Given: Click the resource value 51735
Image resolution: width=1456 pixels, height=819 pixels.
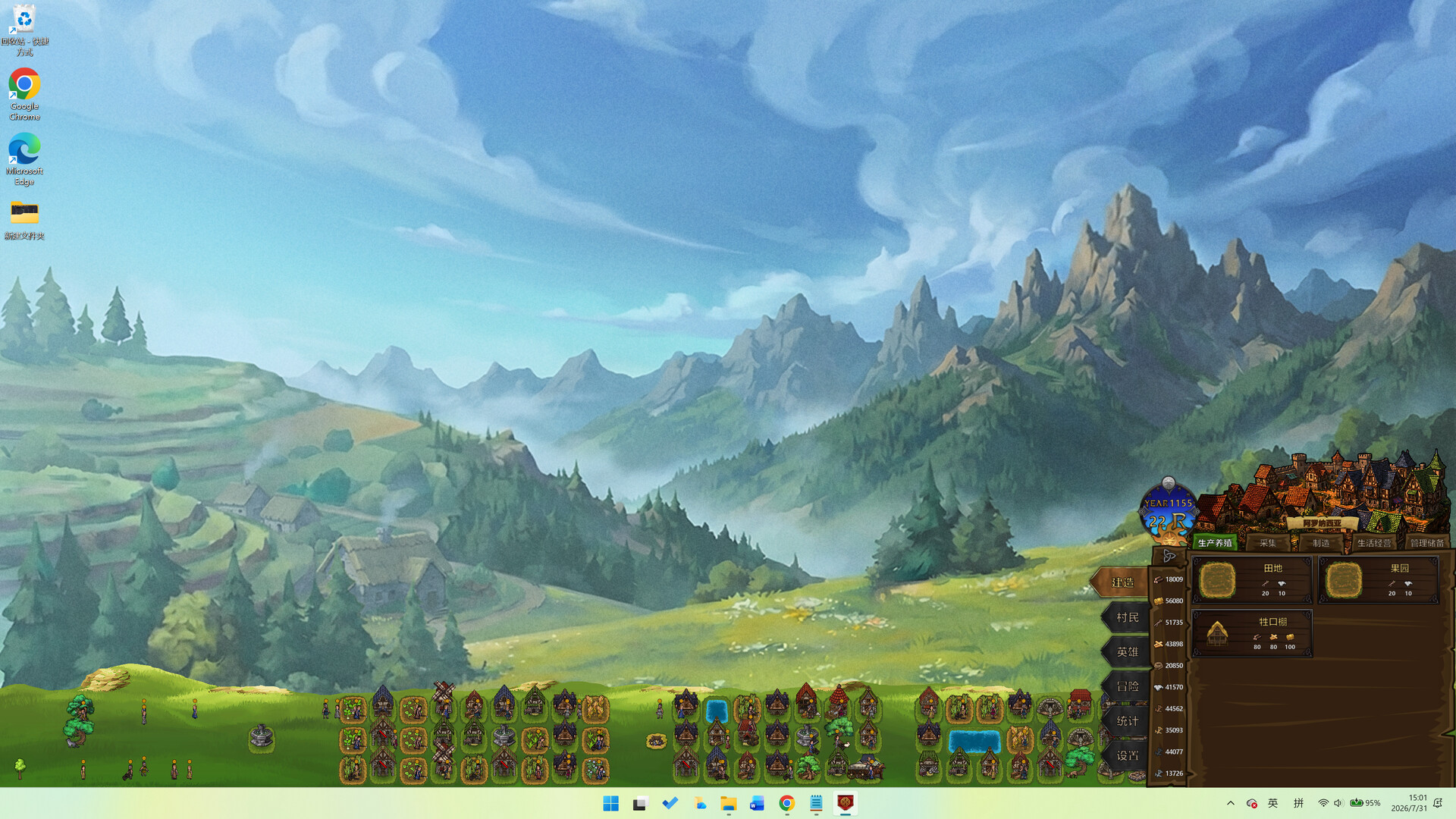Looking at the screenshot, I should 1174,623.
